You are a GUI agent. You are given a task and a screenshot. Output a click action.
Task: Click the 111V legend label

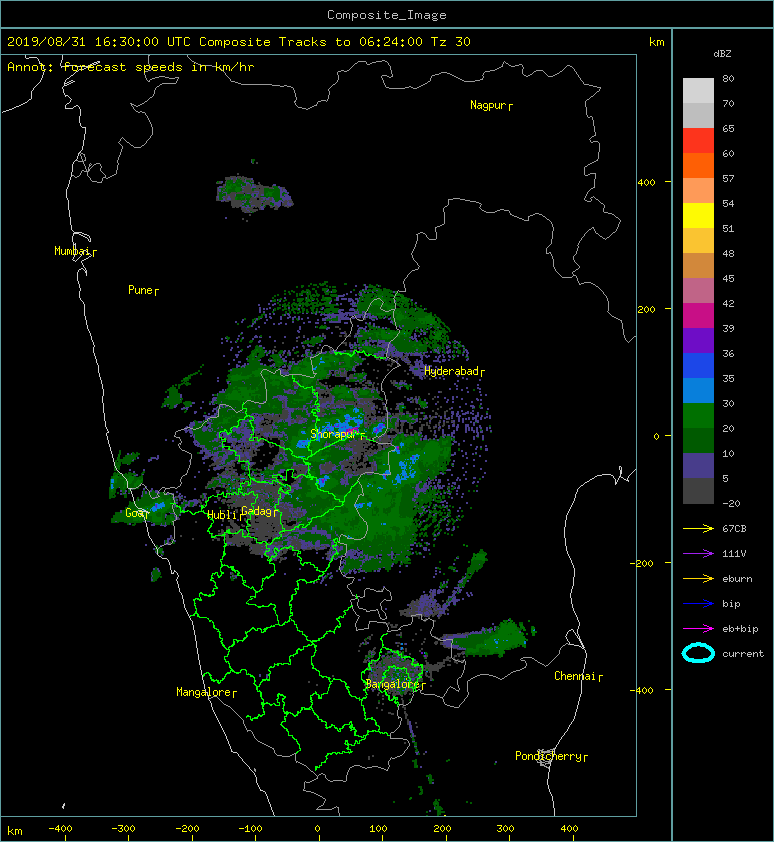pyautogui.click(x=734, y=554)
